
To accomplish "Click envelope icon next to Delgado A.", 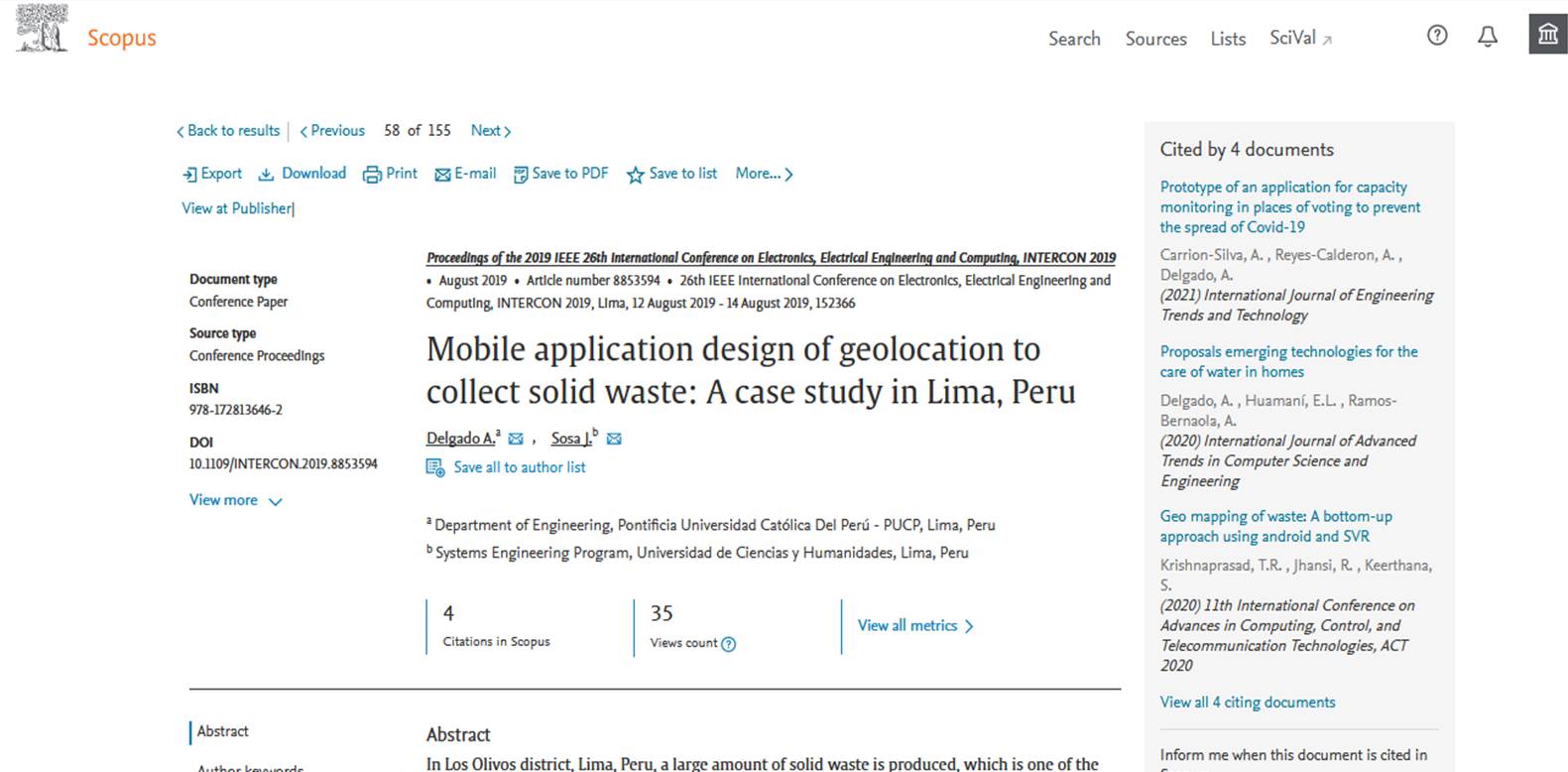I will click(x=516, y=439).
